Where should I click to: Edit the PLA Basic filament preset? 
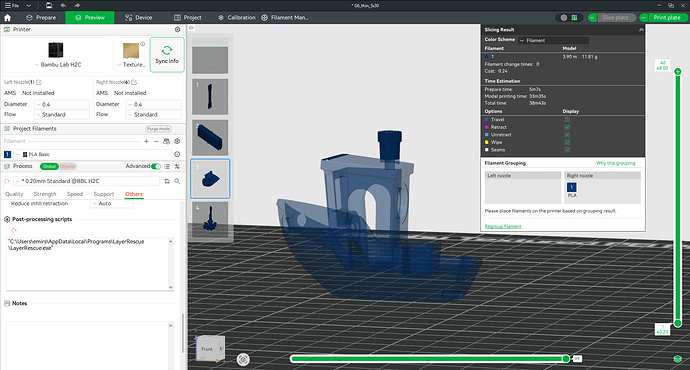[177, 154]
